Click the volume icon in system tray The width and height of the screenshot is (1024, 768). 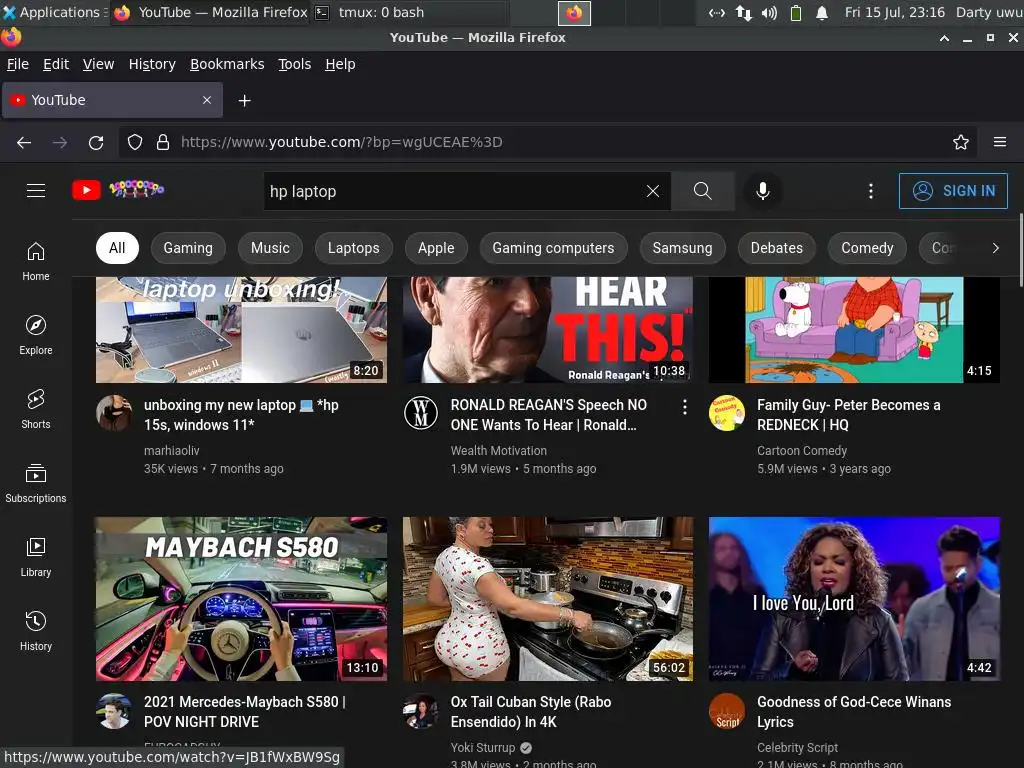tap(769, 12)
